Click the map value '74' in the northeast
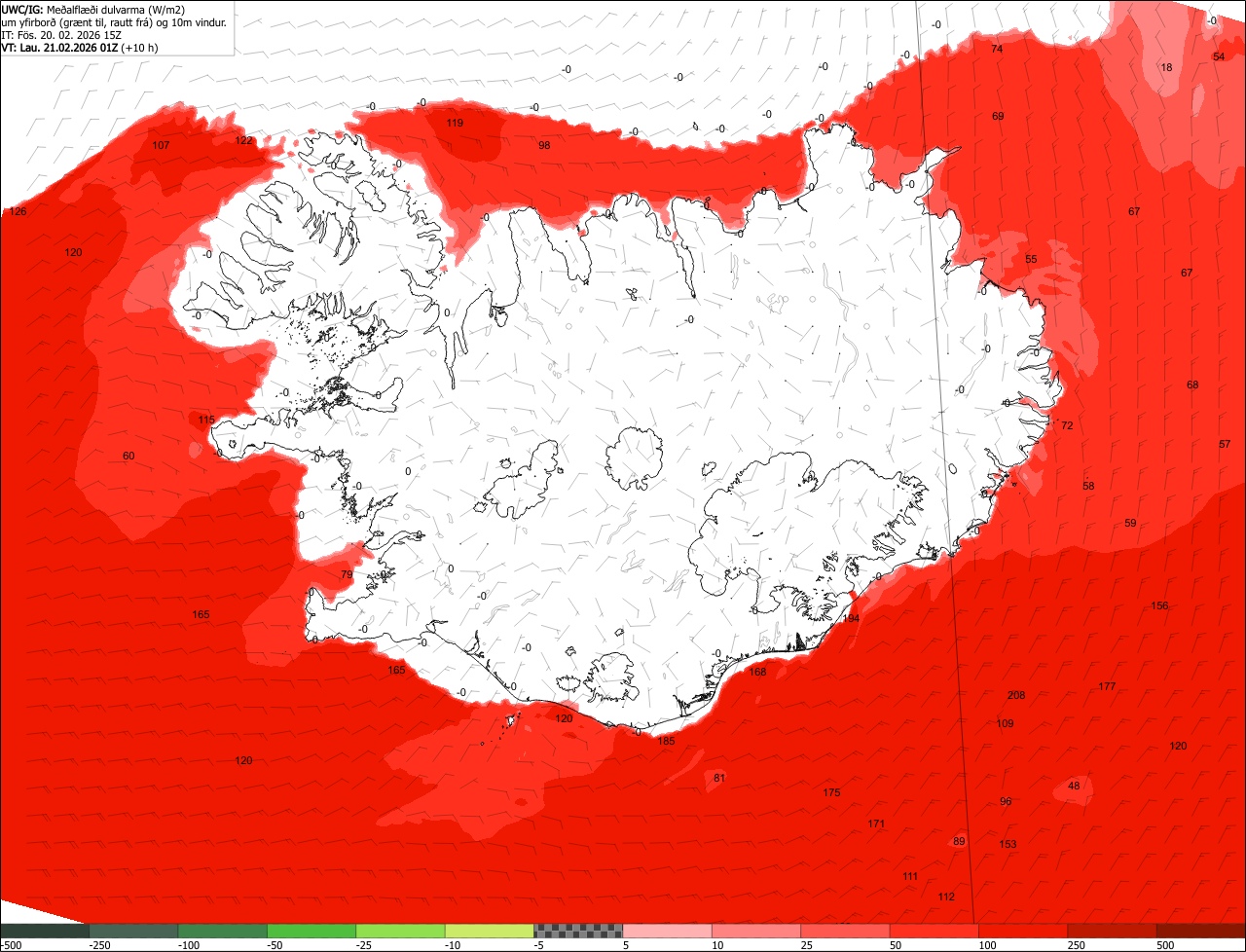 click(997, 49)
